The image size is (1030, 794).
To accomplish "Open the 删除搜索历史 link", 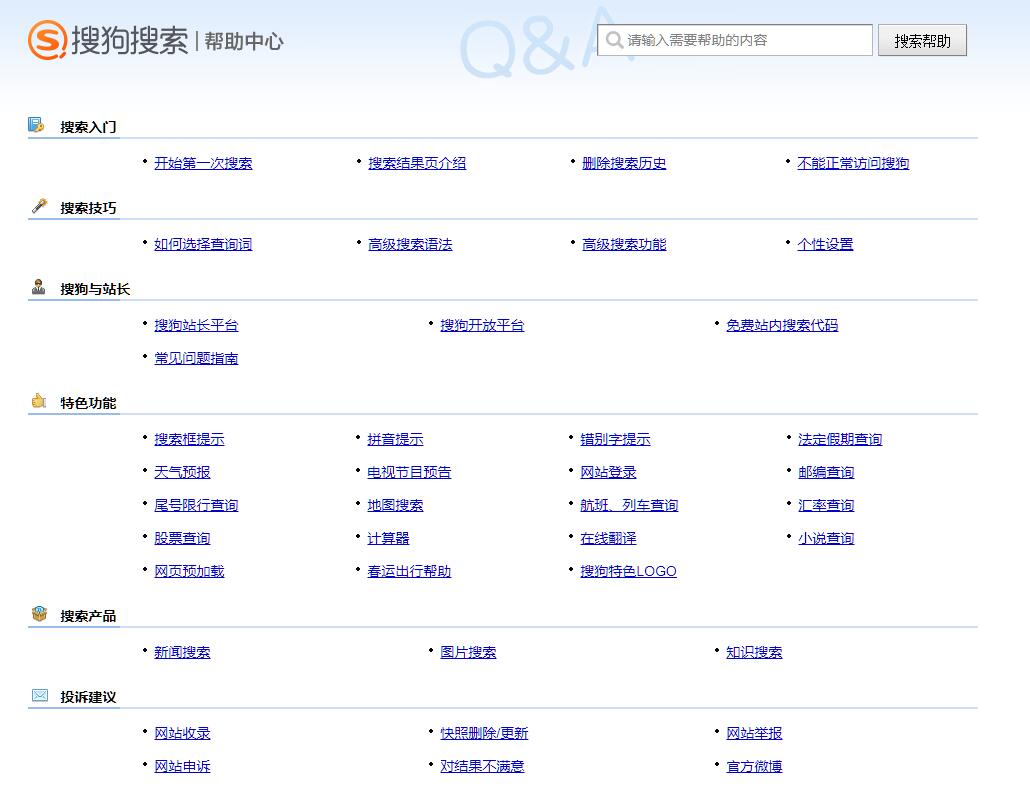I will coord(624,163).
